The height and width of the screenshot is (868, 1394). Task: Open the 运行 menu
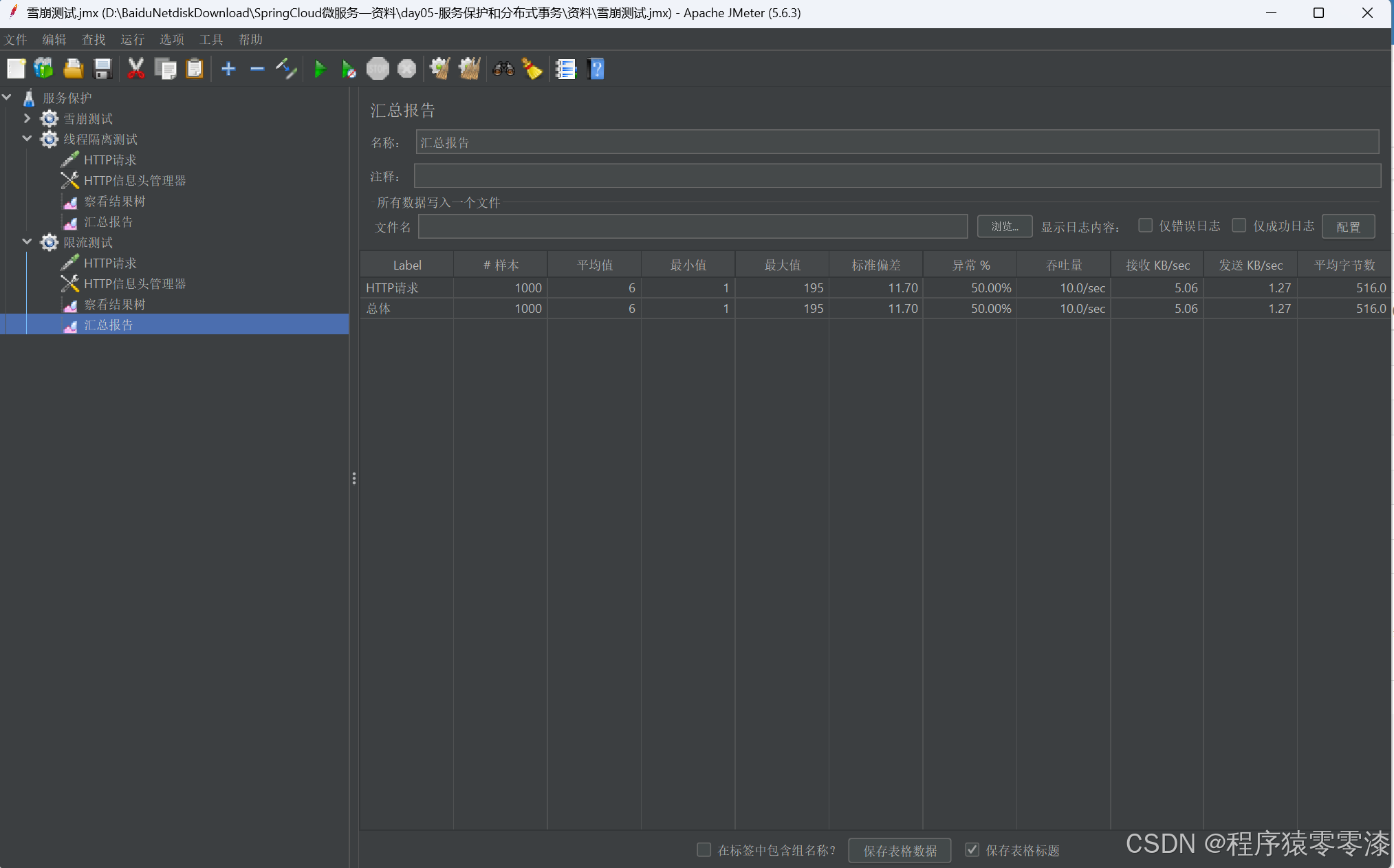[133, 40]
